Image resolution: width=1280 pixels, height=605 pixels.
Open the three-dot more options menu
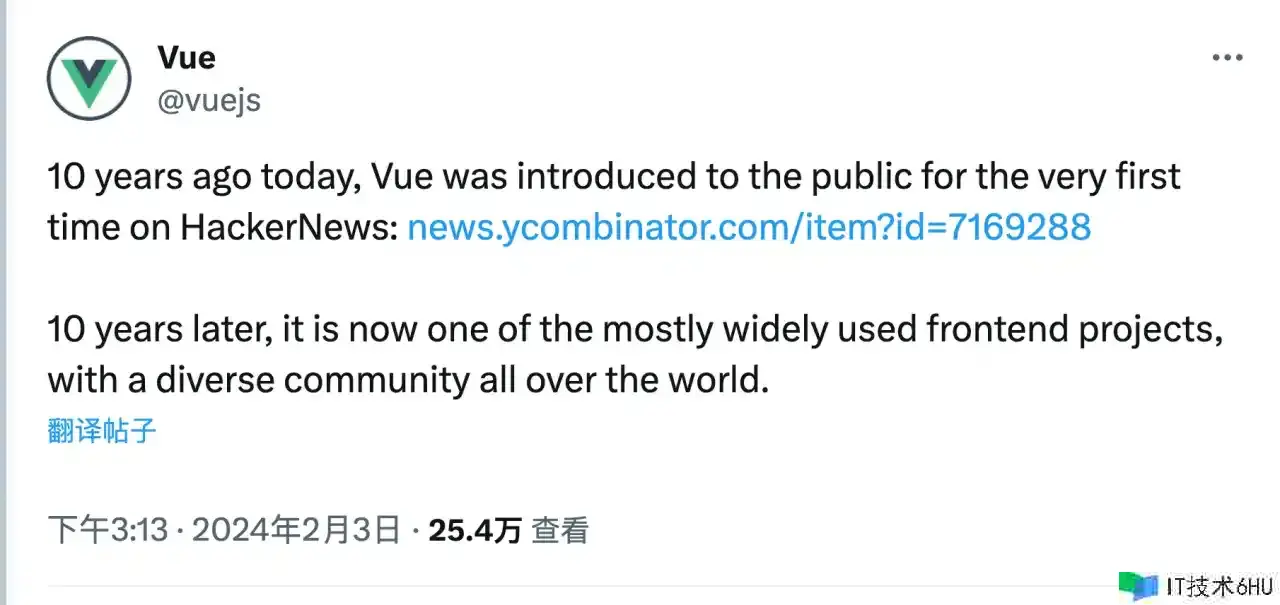[1227, 58]
